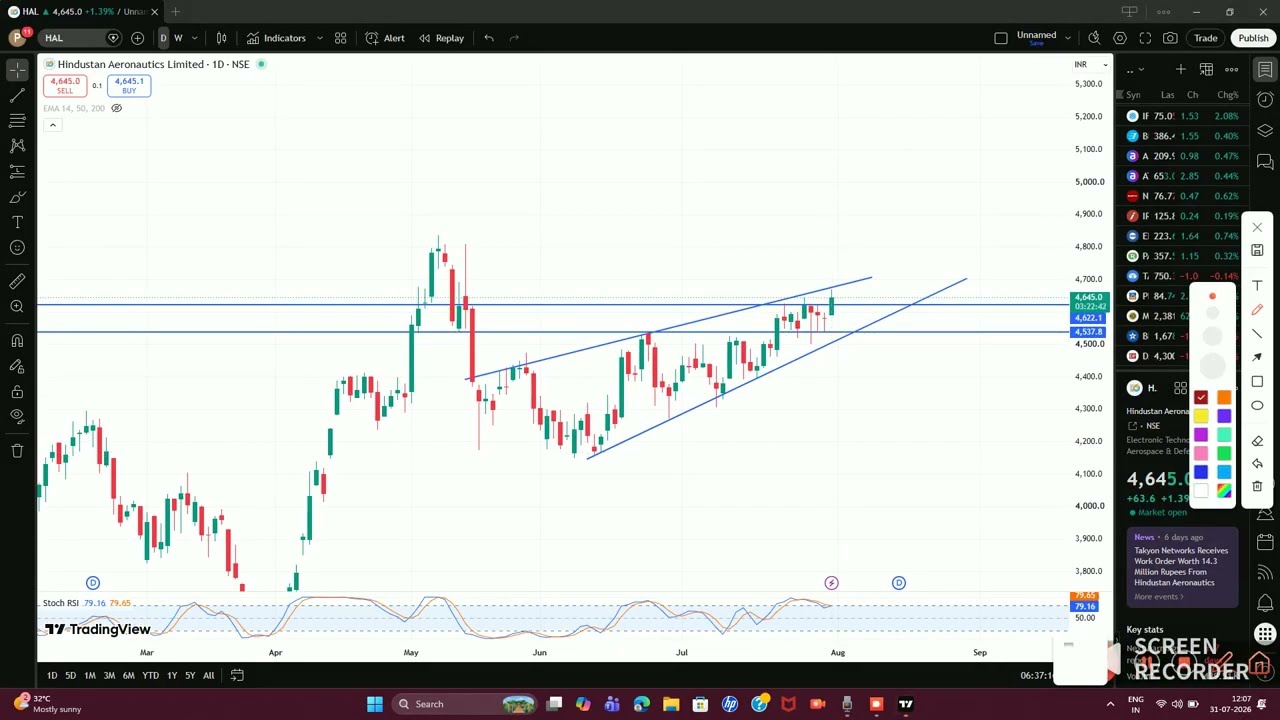This screenshot has height=720, width=1280.
Task: Pick the orange color swatch
Action: [x=1224, y=398]
